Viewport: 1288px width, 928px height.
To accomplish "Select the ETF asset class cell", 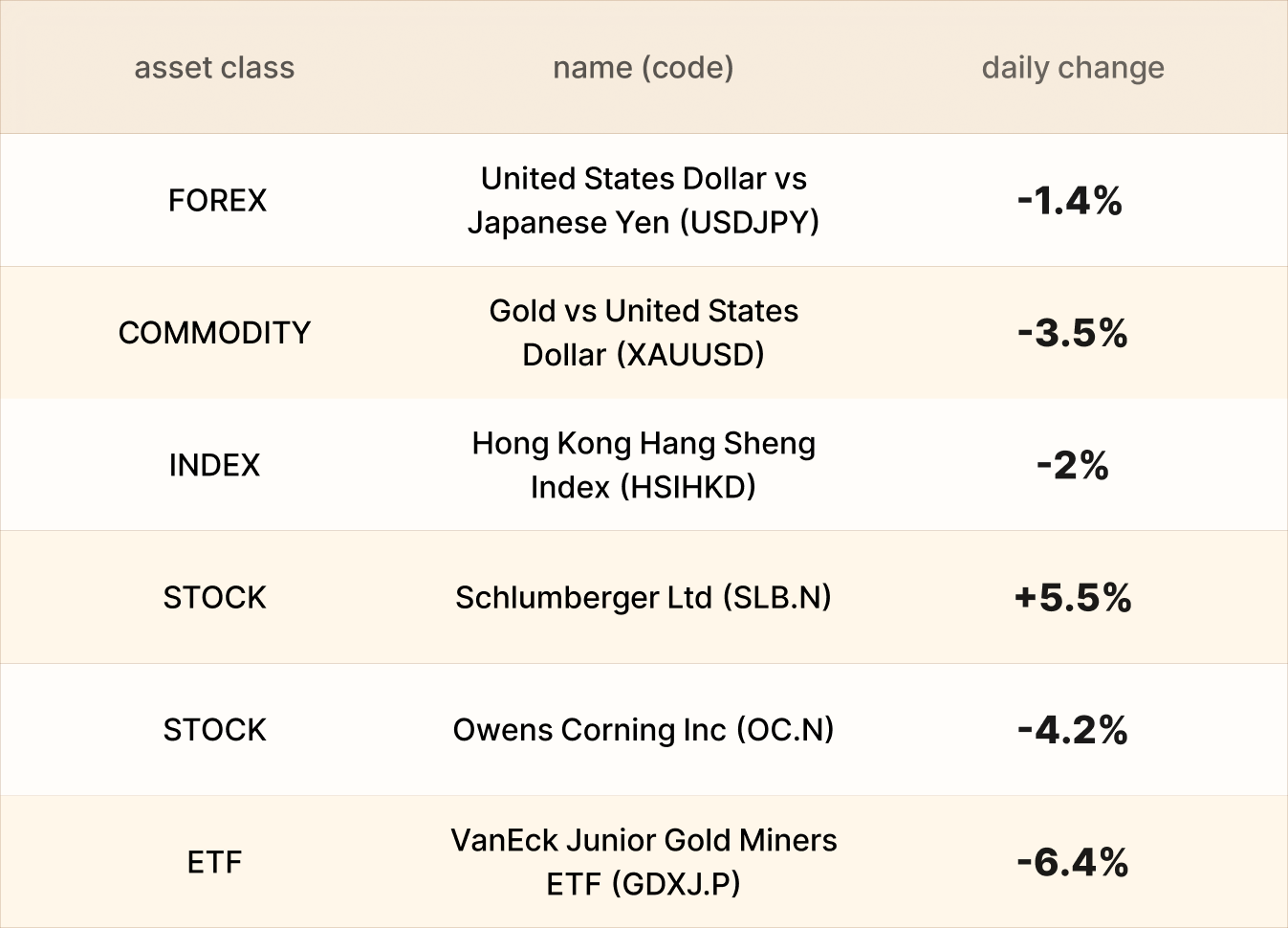I will tap(214, 862).
